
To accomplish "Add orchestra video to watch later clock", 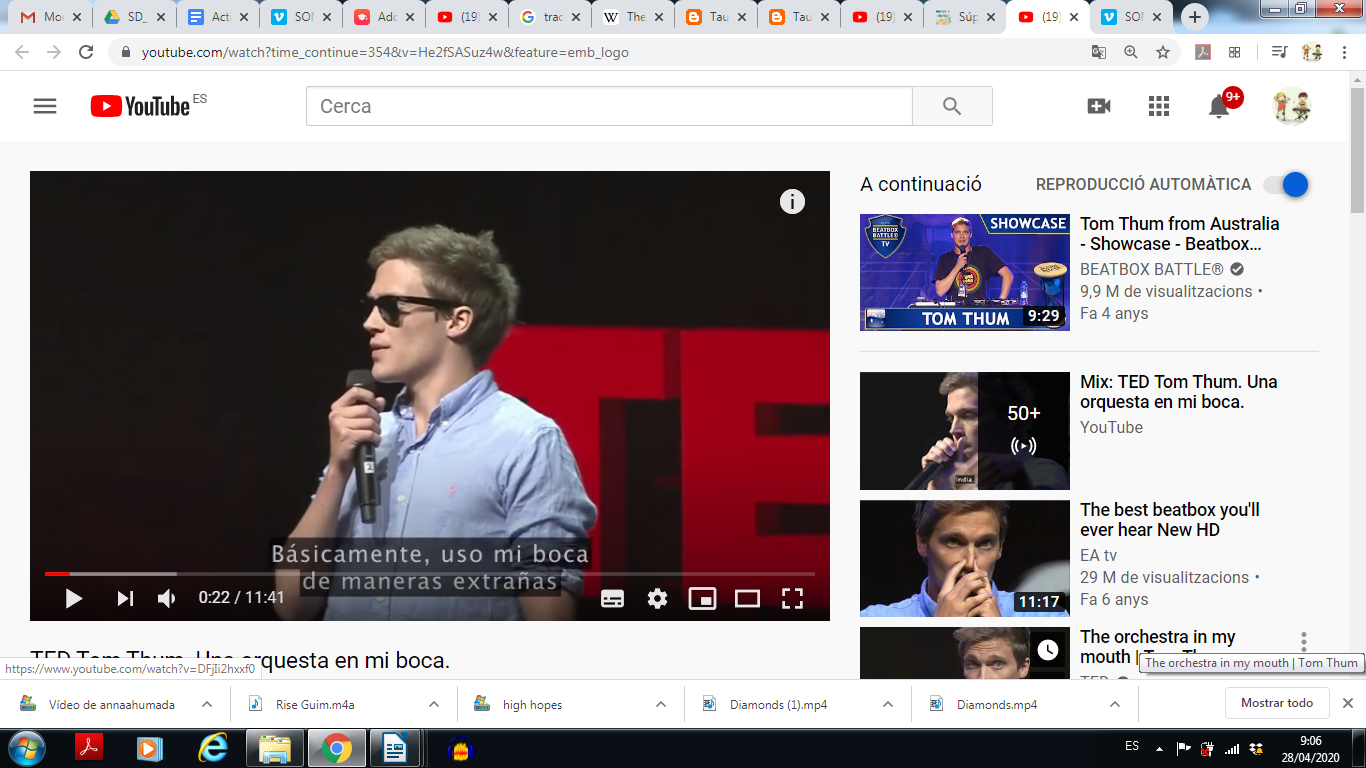I will tap(1047, 650).
